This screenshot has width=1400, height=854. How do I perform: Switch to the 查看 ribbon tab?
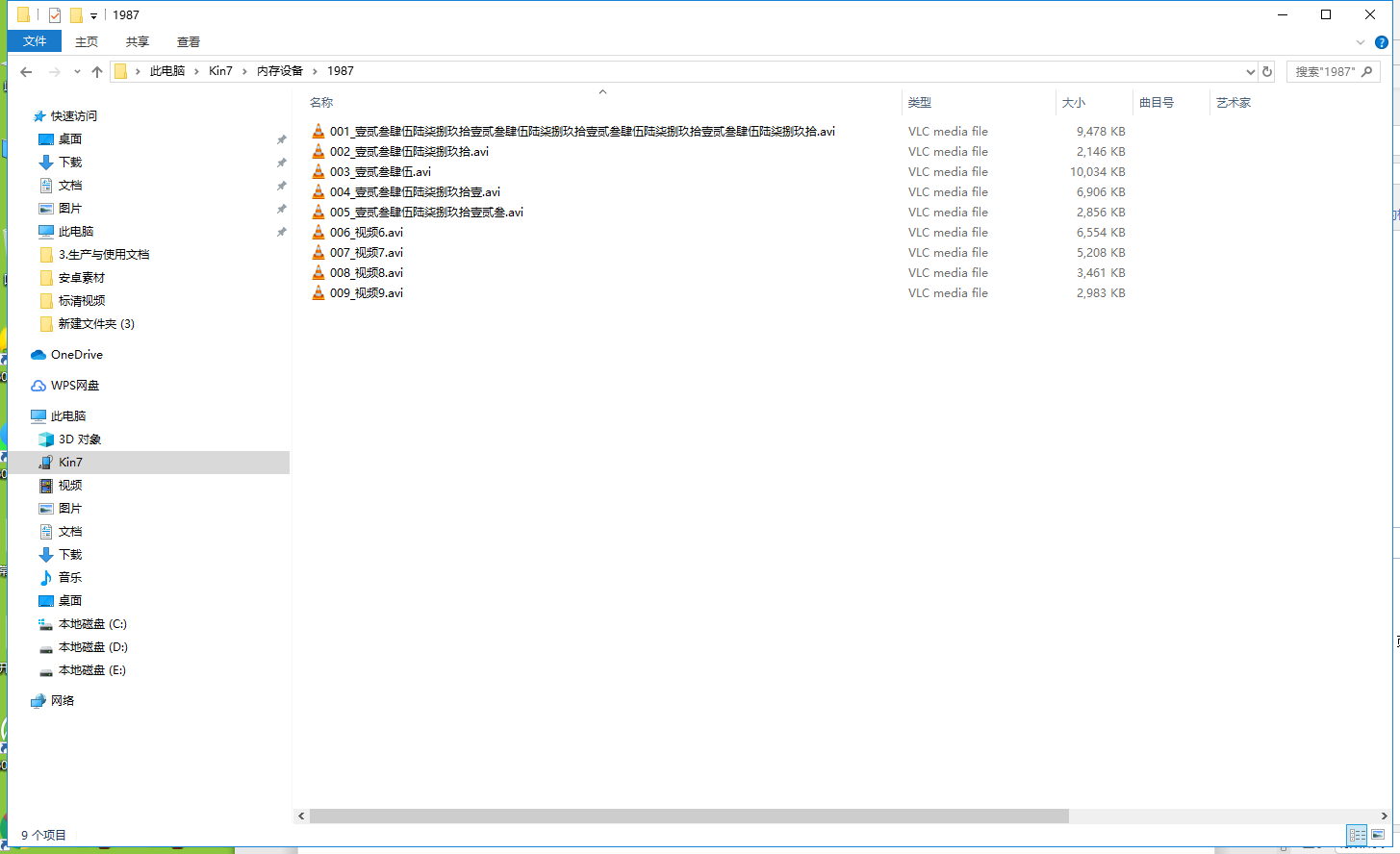click(189, 42)
